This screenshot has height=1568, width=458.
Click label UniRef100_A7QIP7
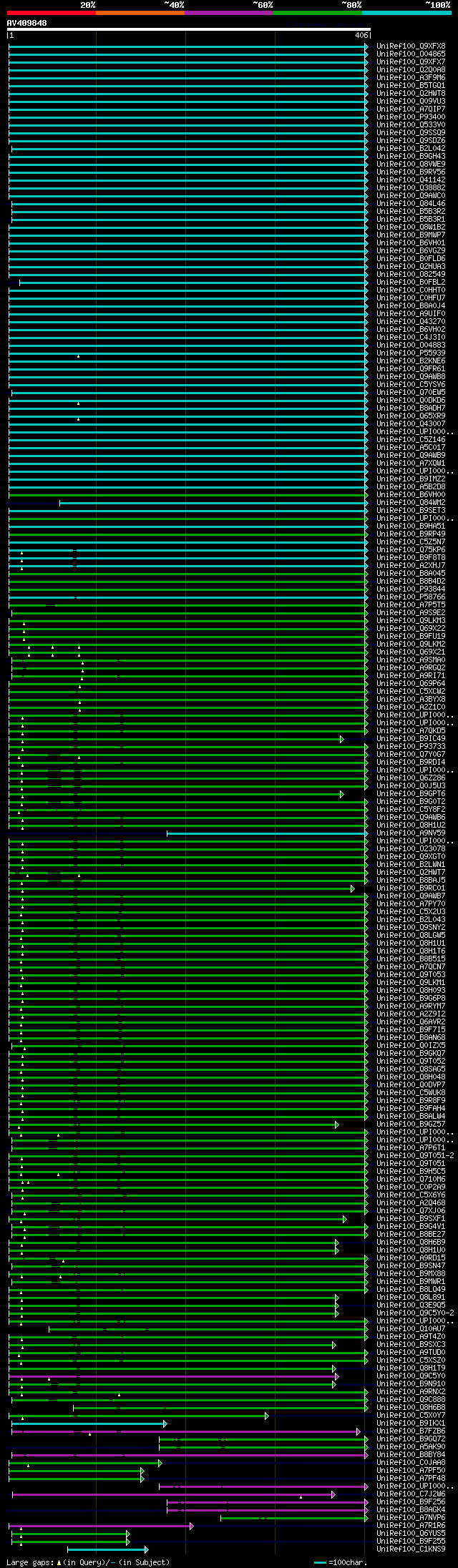pos(411,109)
